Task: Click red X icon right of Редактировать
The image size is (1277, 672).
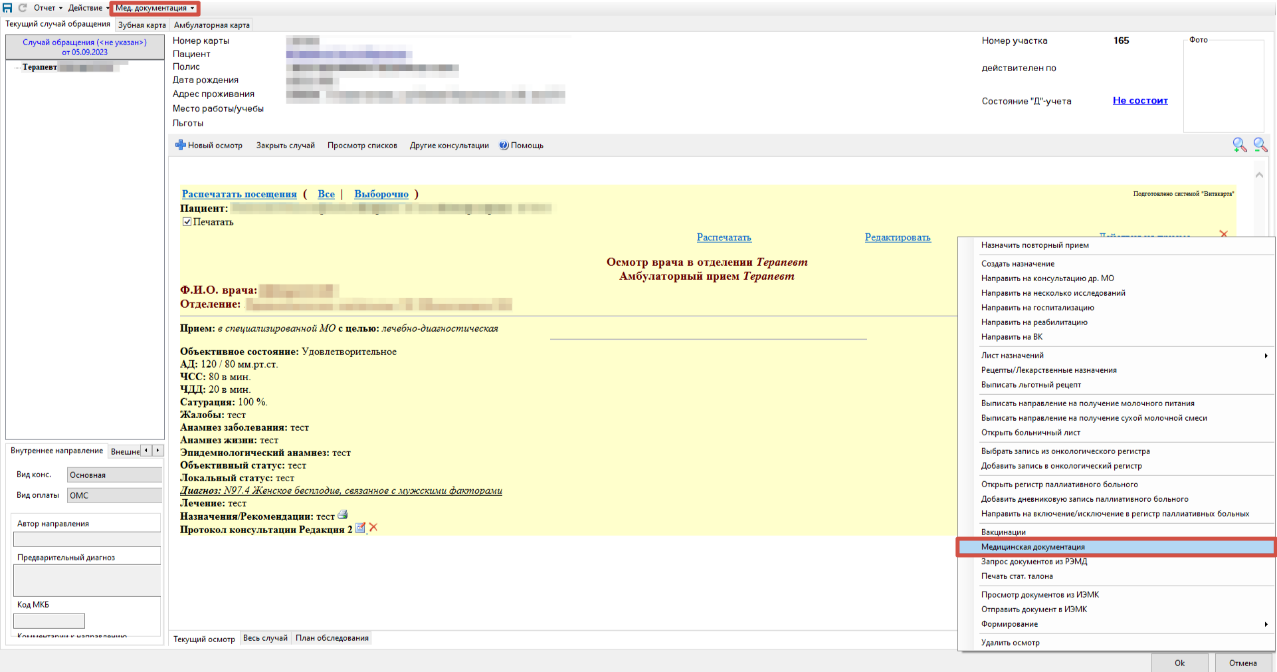Action: (x=1223, y=234)
